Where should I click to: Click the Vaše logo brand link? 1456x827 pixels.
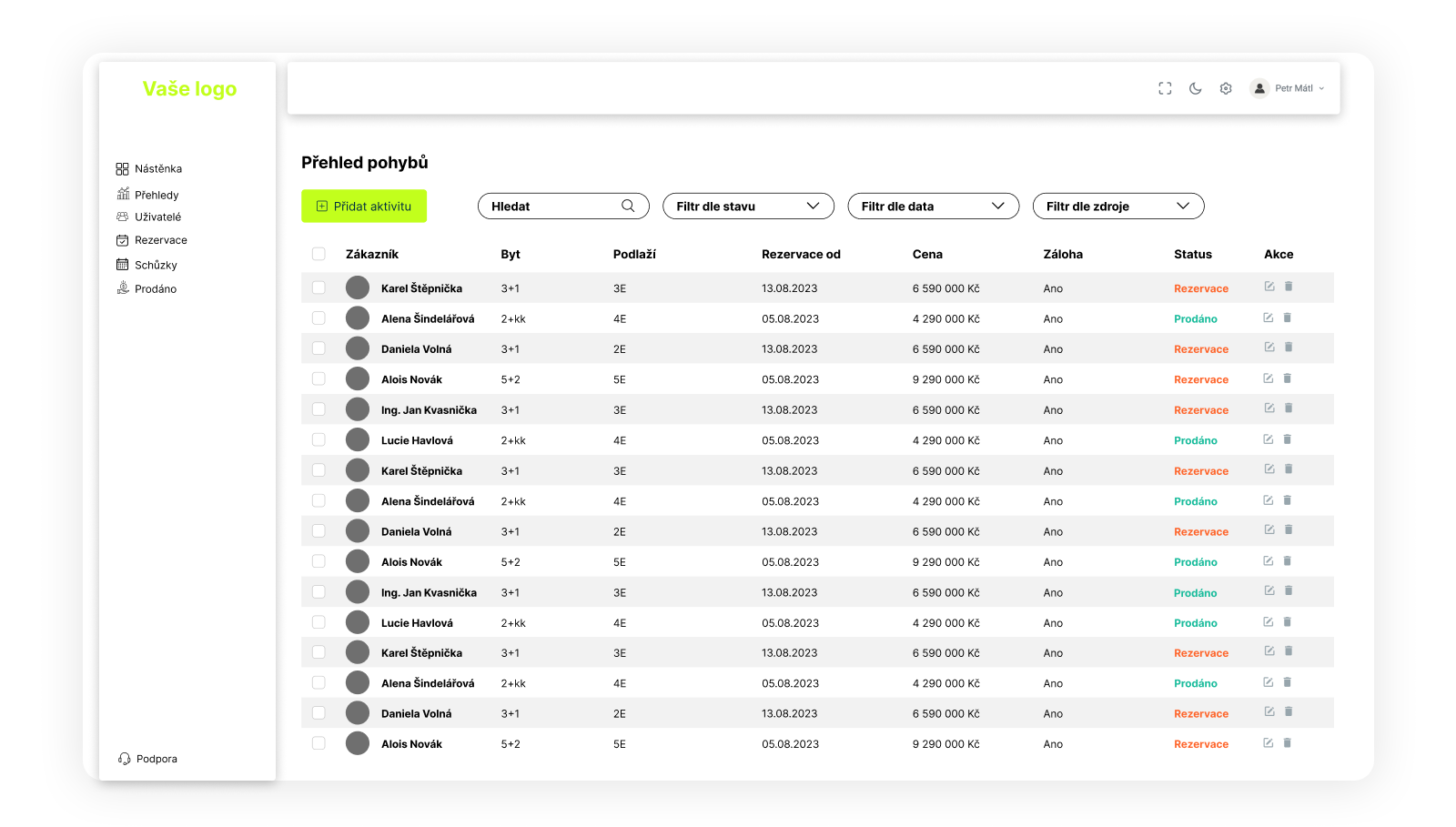tap(189, 89)
